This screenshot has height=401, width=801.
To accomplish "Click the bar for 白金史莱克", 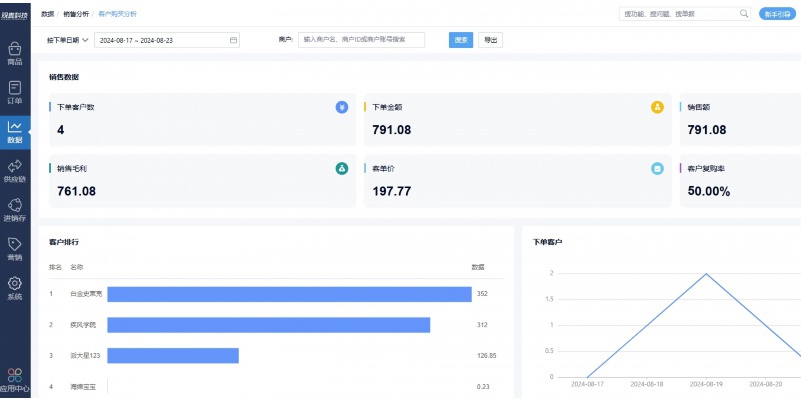I will click(x=289, y=294).
